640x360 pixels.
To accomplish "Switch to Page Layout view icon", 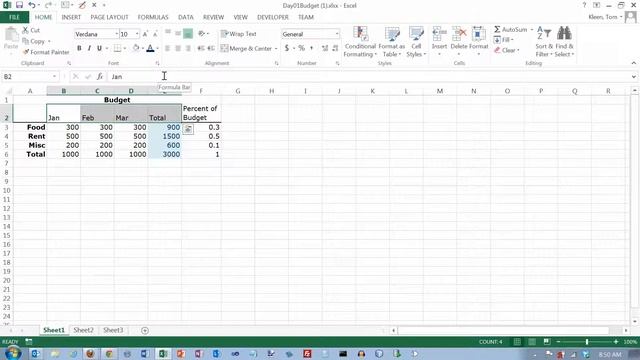I will coord(532,342).
